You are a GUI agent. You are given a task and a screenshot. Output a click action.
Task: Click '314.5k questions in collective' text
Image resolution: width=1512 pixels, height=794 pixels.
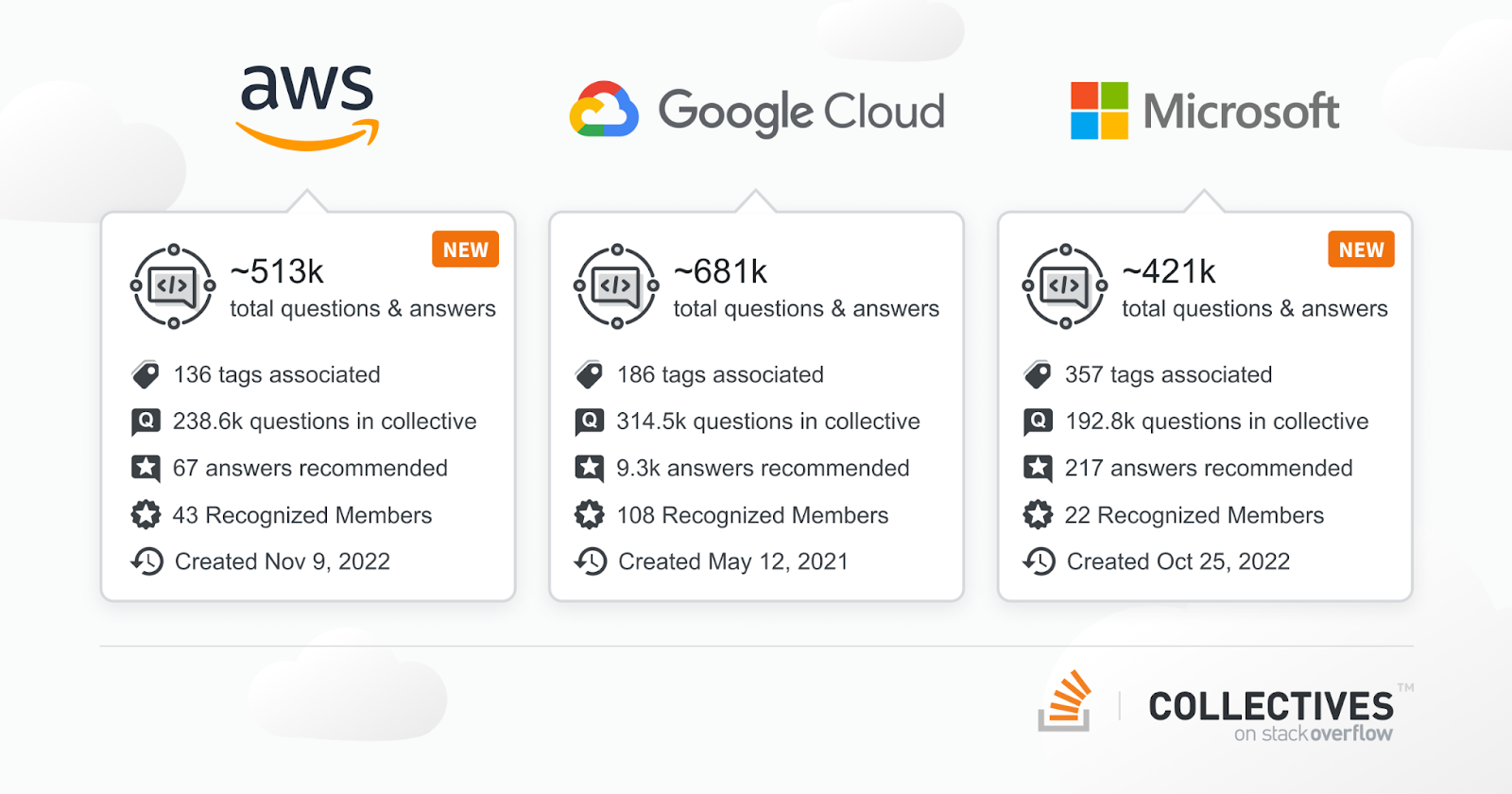pos(768,422)
